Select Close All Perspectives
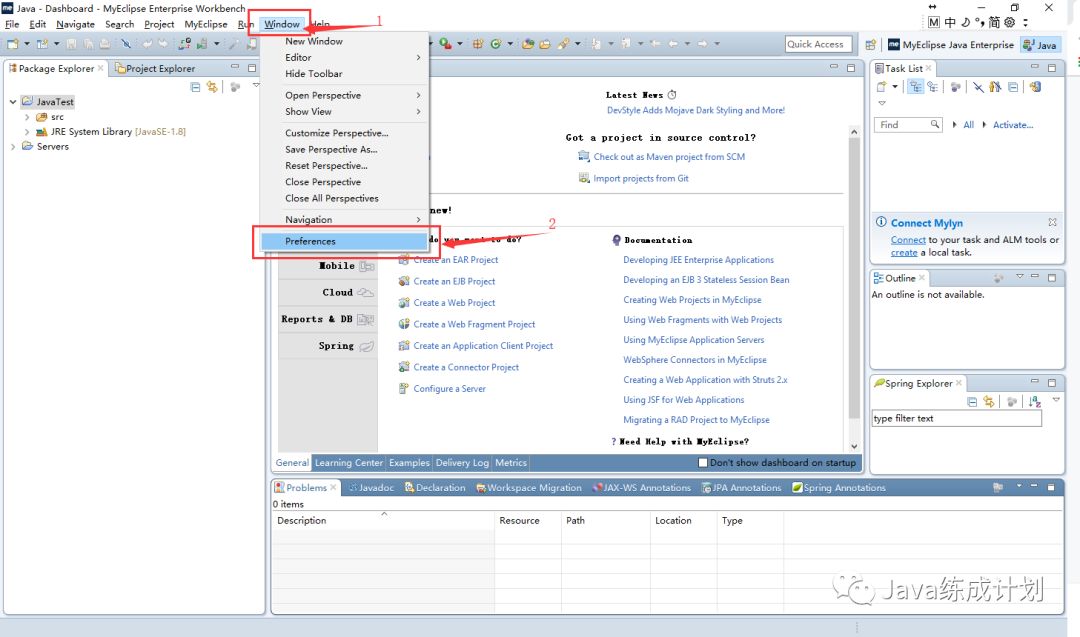This screenshot has height=637, width=1080. click(x=344, y=198)
